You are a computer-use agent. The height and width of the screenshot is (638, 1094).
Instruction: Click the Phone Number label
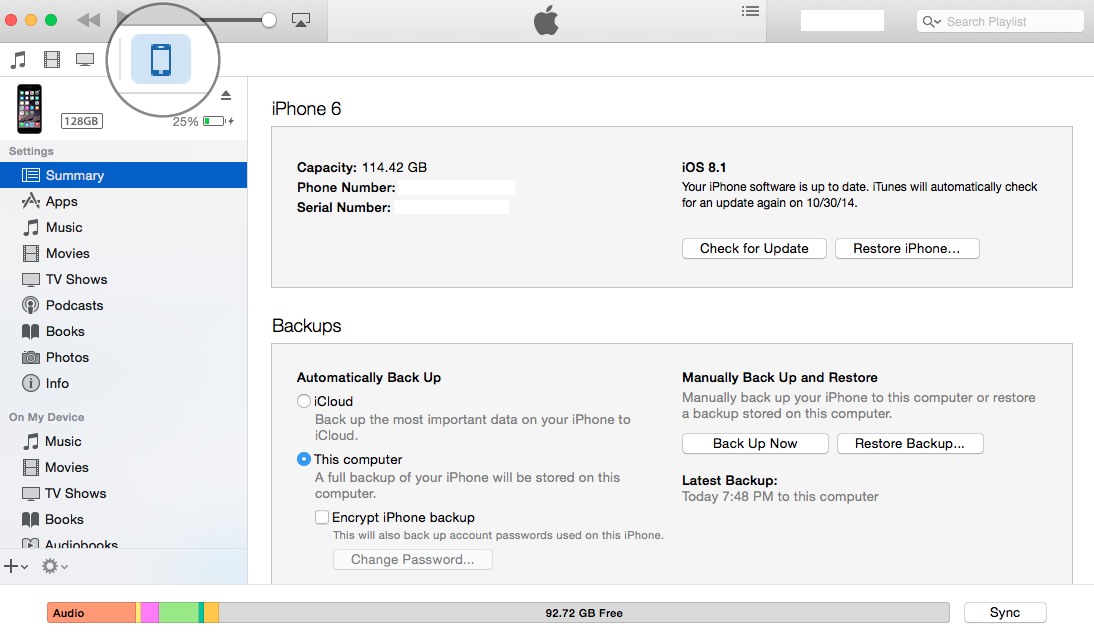click(346, 187)
